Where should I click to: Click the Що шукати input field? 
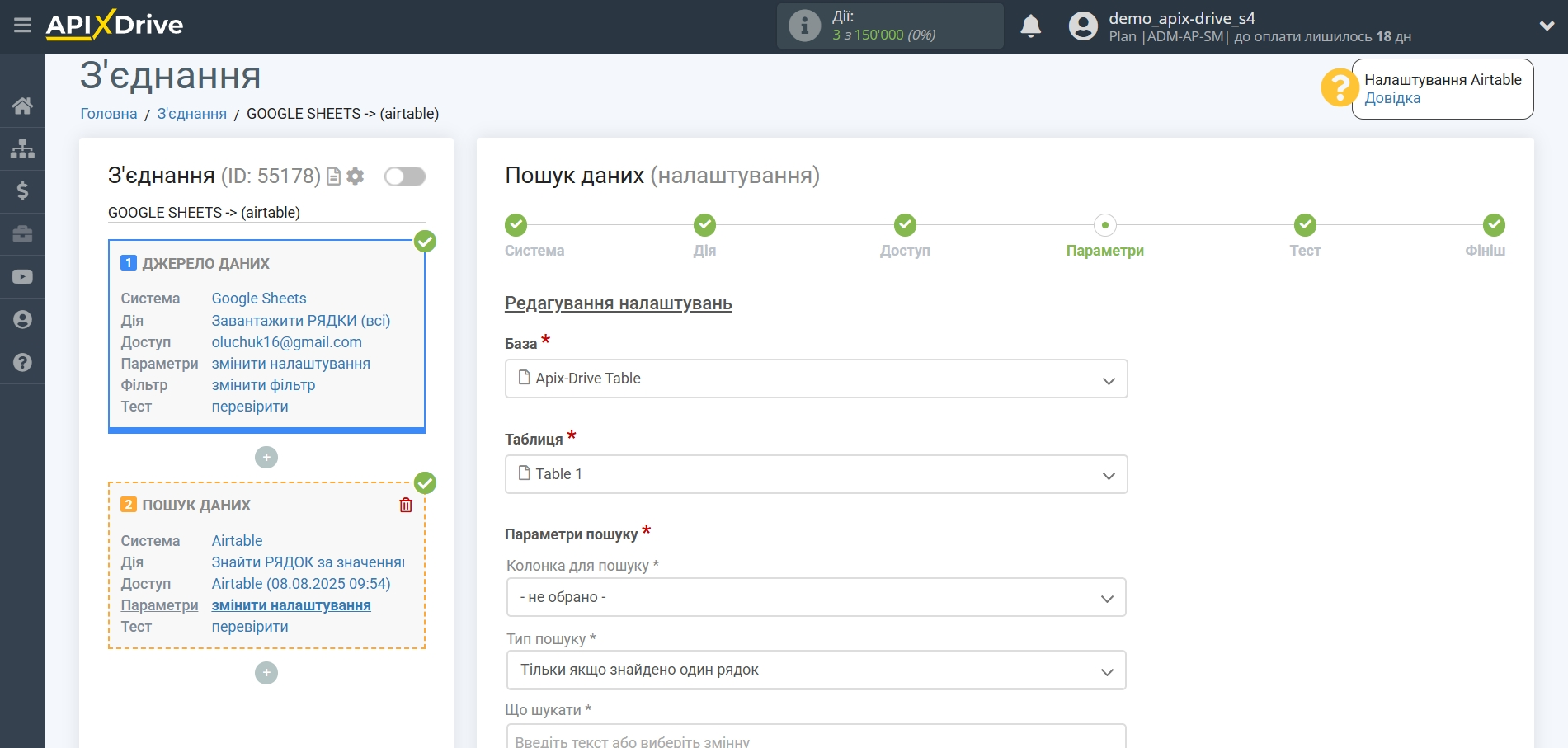point(816,736)
